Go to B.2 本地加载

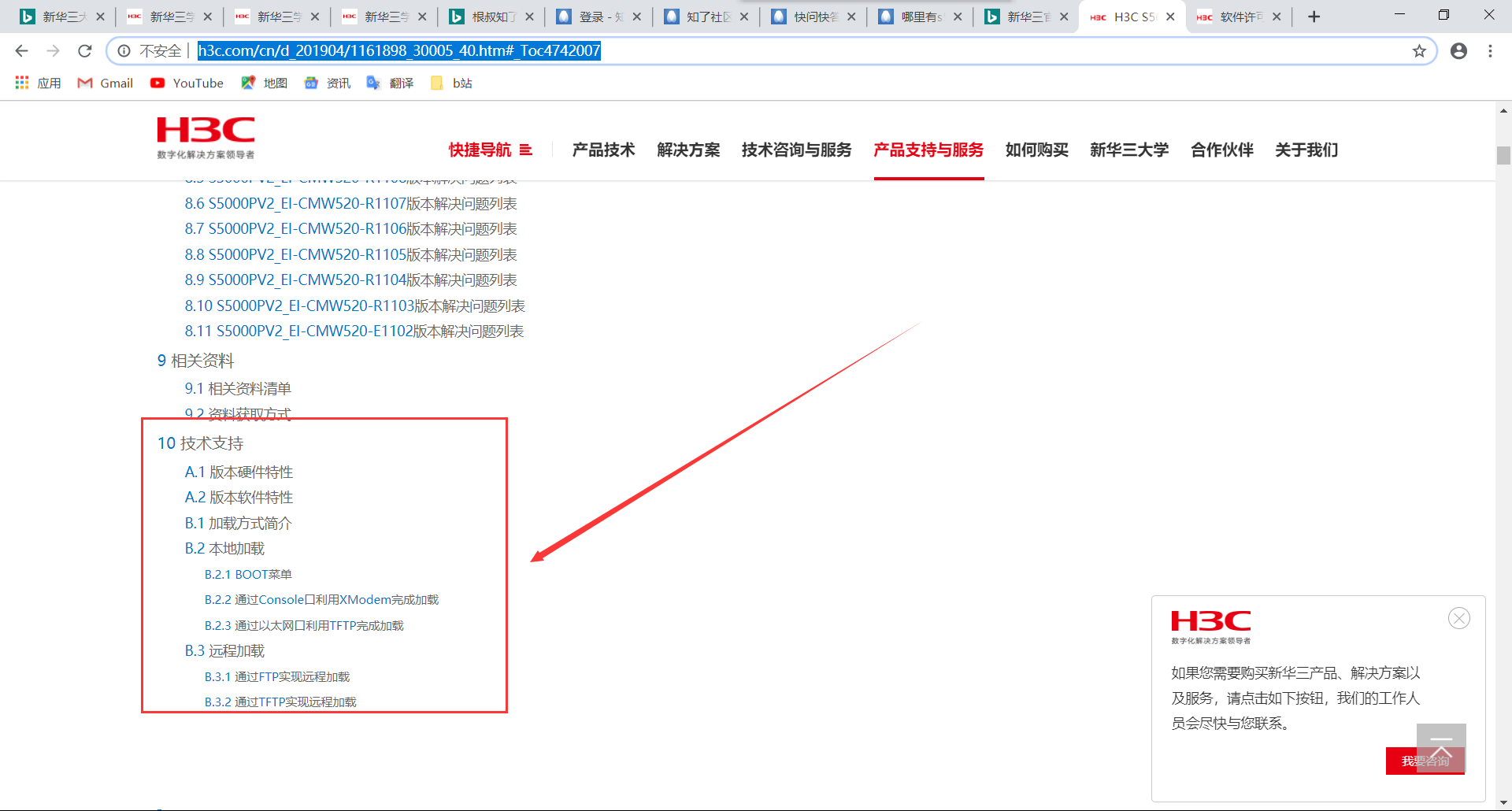225,549
